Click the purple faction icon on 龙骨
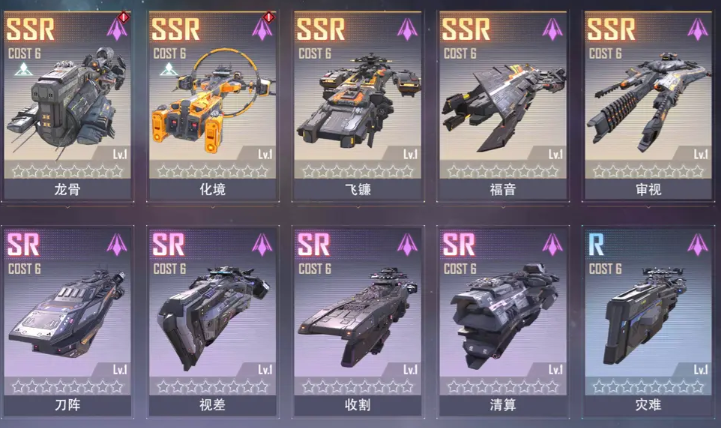The width and height of the screenshot is (721, 428). coord(117,29)
